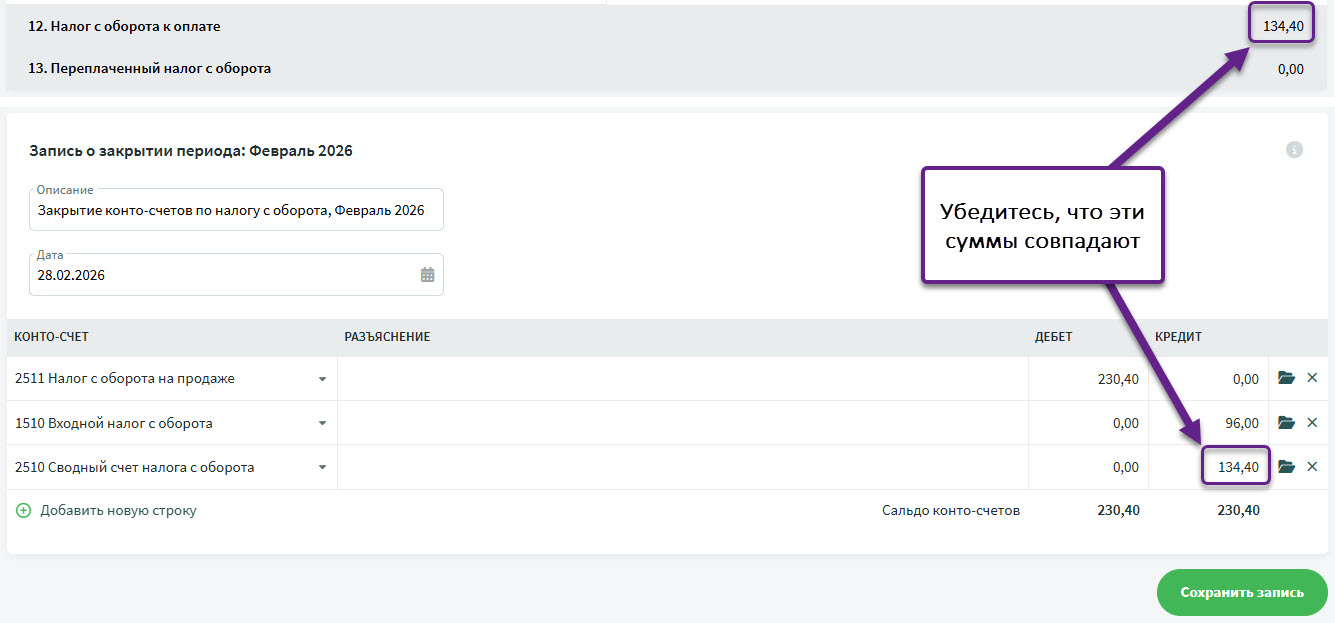Open account dropdown for 2510 row
1335x623 pixels.
tap(322, 467)
